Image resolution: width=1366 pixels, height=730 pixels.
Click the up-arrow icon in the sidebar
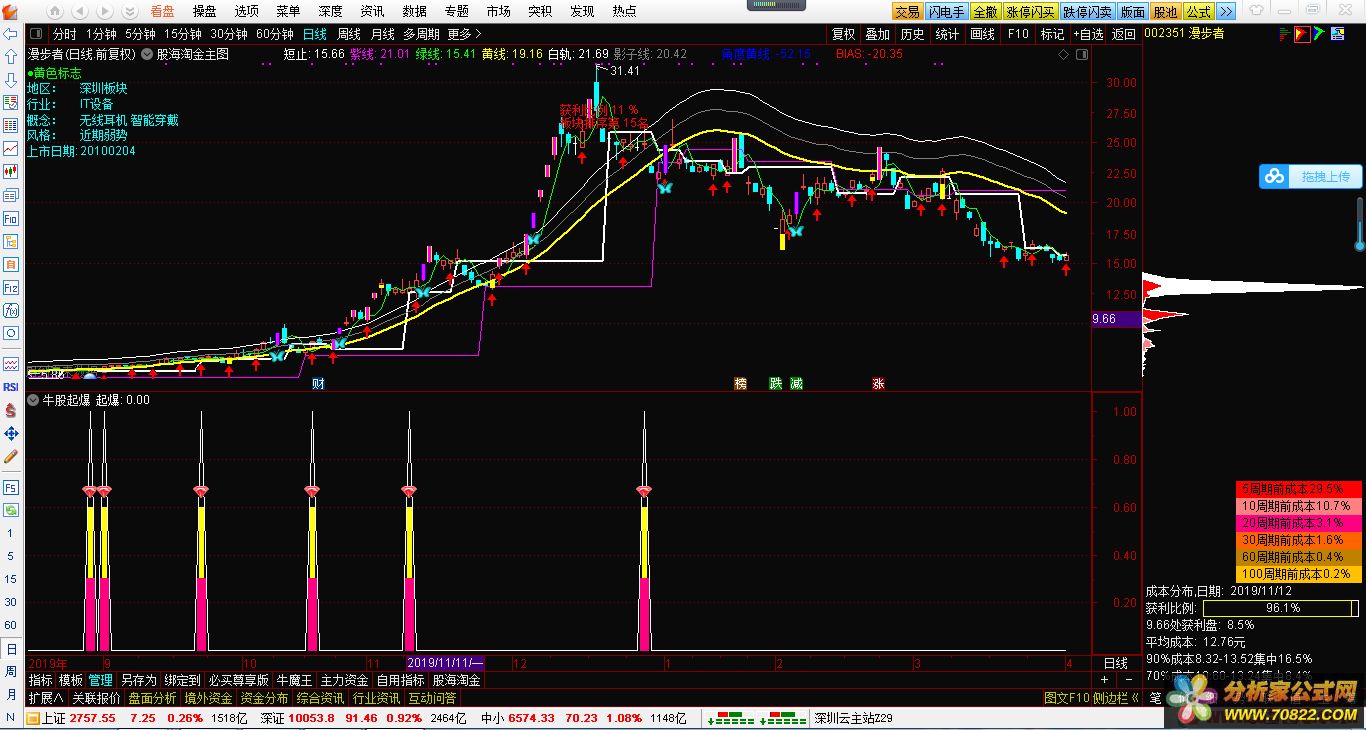[x=10, y=57]
